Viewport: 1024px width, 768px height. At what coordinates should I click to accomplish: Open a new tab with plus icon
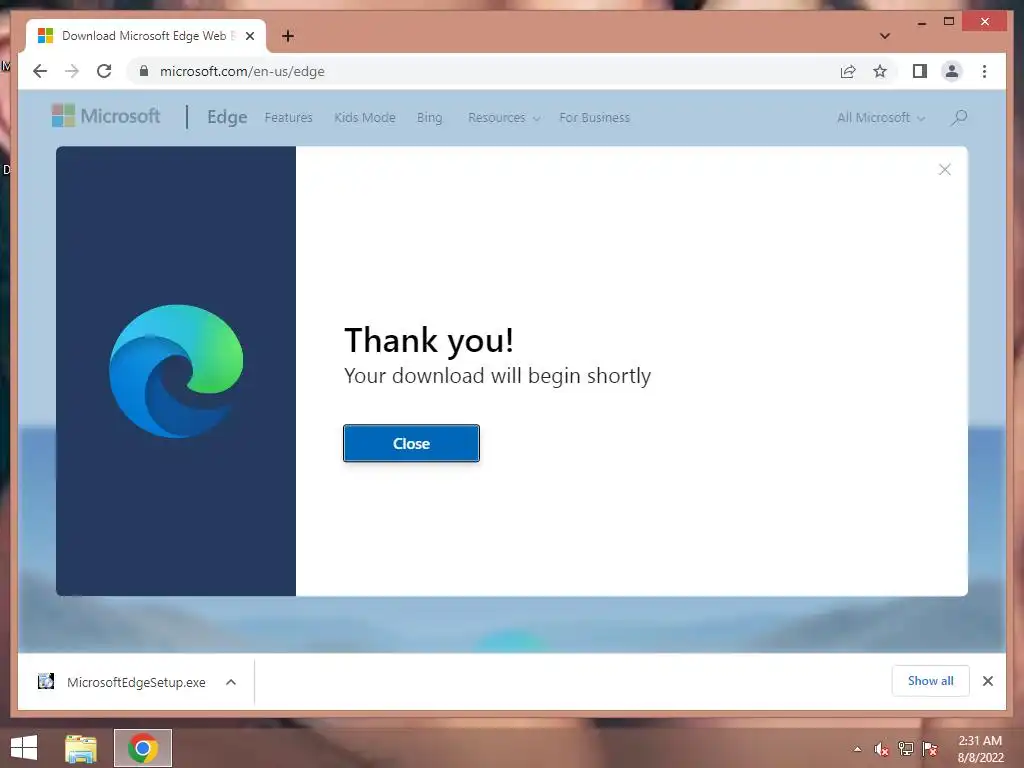tap(288, 36)
